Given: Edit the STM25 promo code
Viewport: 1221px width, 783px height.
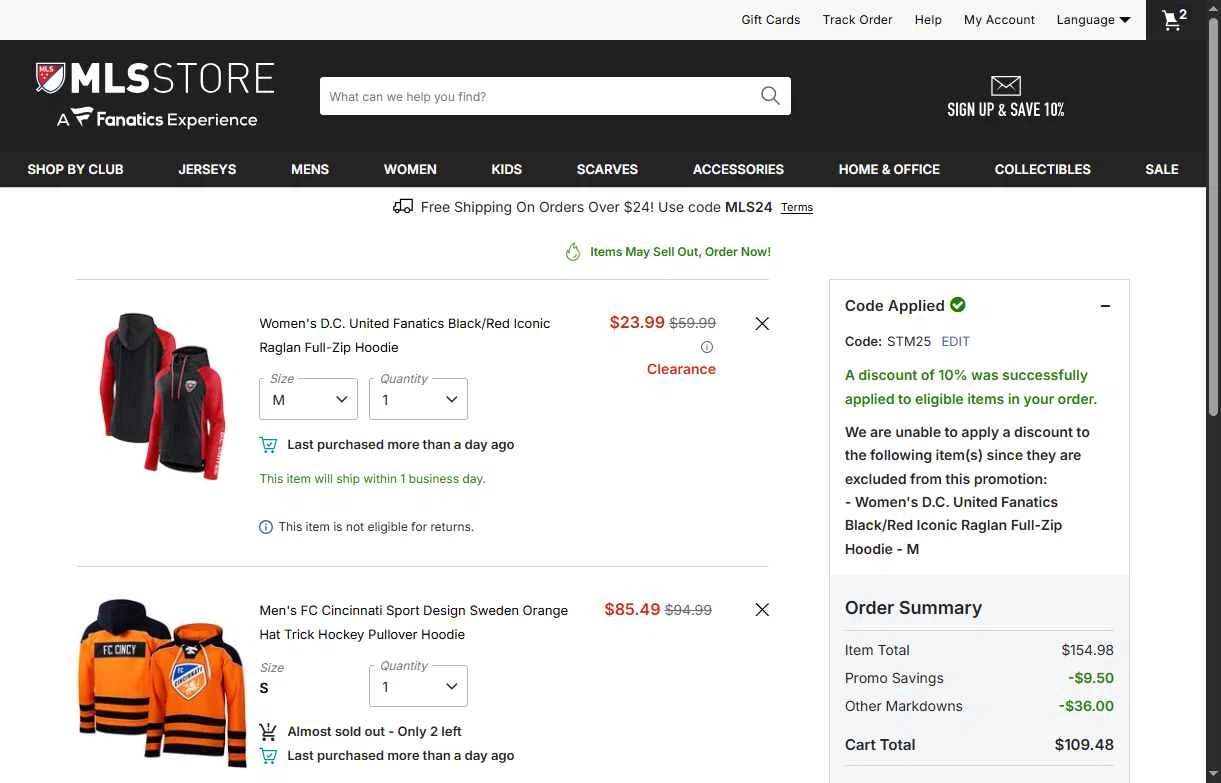Looking at the screenshot, I should pyautogui.click(x=956, y=341).
